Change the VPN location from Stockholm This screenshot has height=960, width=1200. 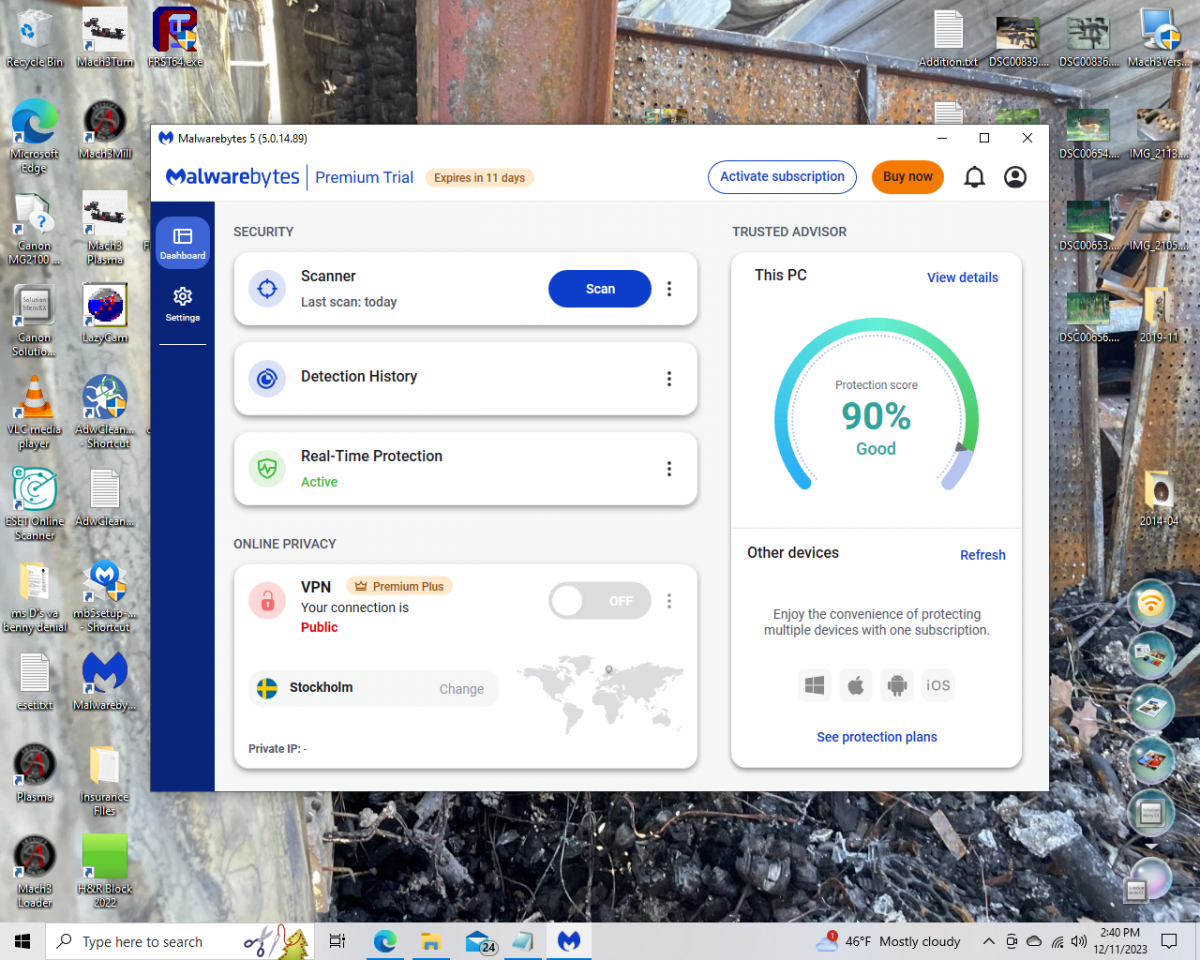point(461,689)
